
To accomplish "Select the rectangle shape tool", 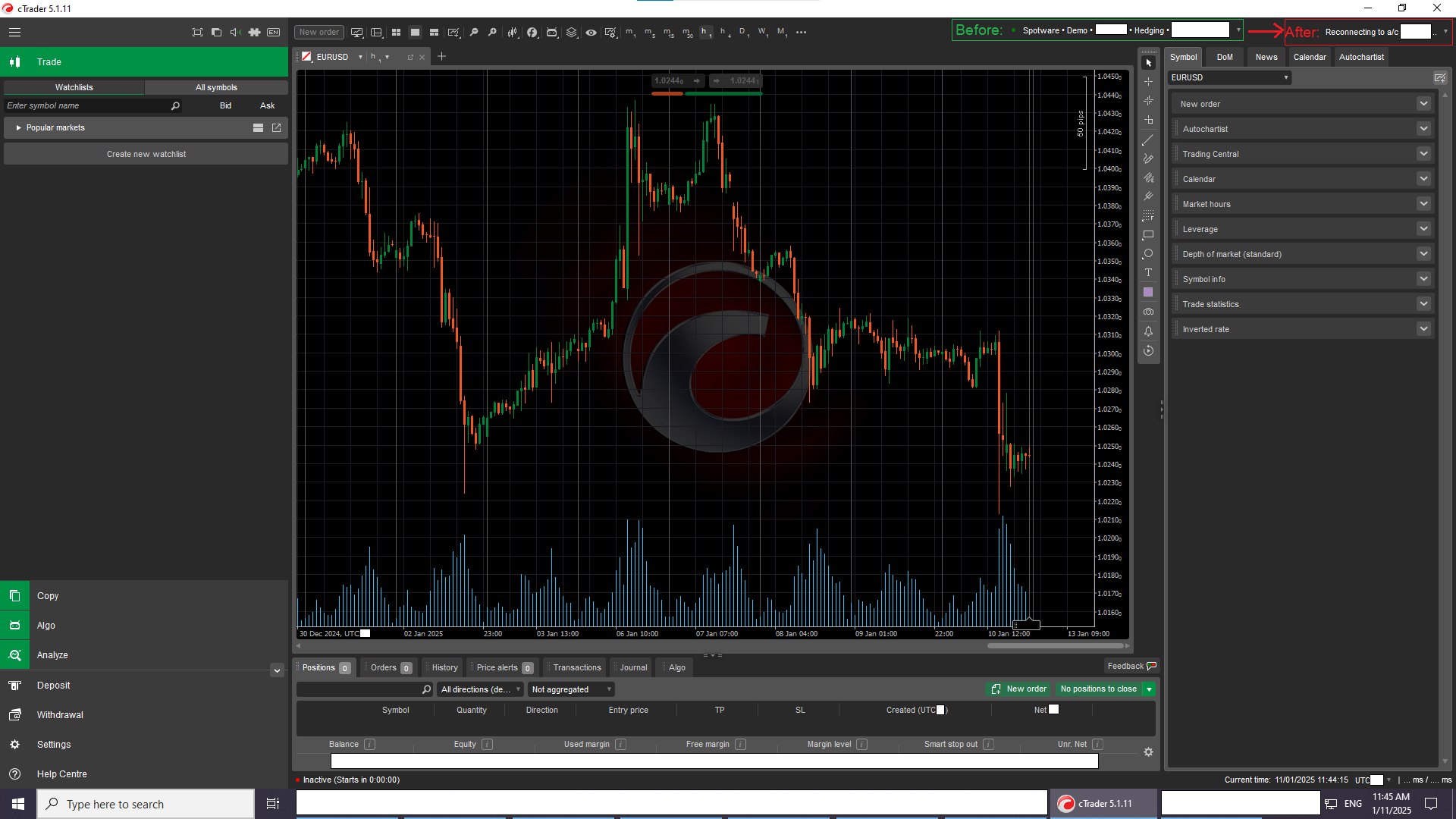I will pyautogui.click(x=1148, y=235).
